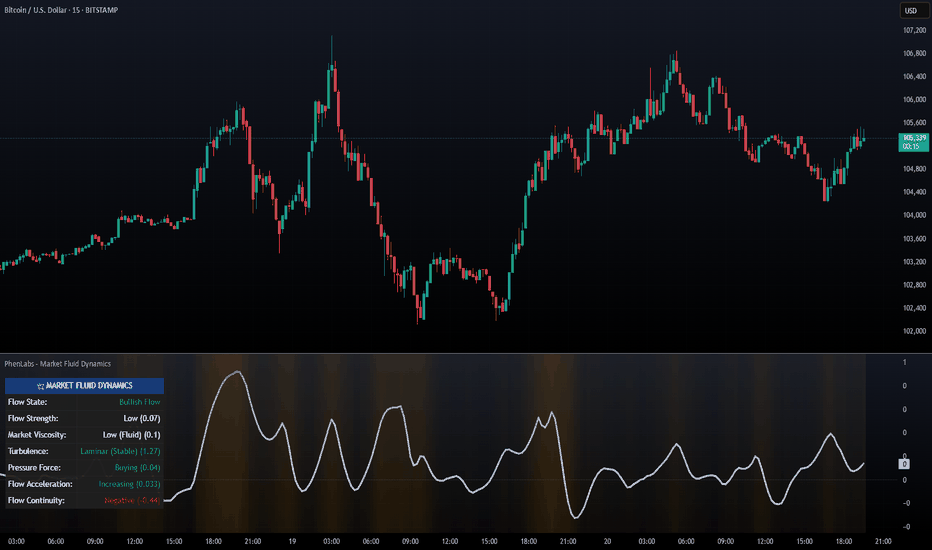The height and width of the screenshot is (550, 932).
Task: Click the 106,400 price scale label
Action: pyautogui.click(x=915, y=77)
